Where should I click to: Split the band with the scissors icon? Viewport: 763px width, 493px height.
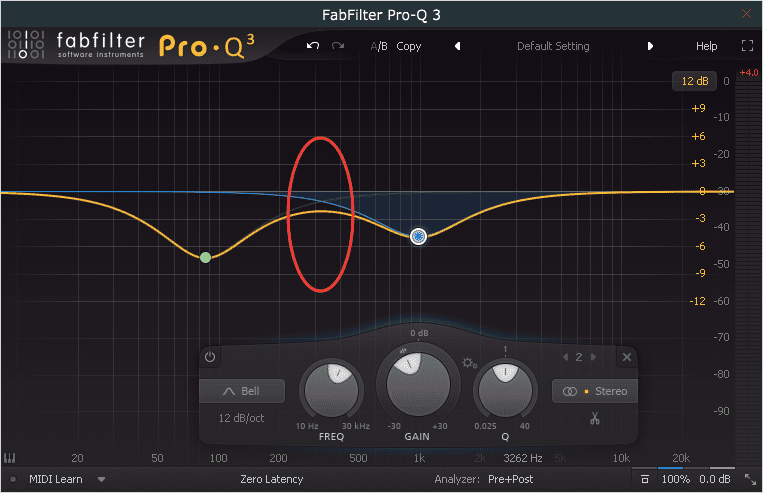point(594,419)
